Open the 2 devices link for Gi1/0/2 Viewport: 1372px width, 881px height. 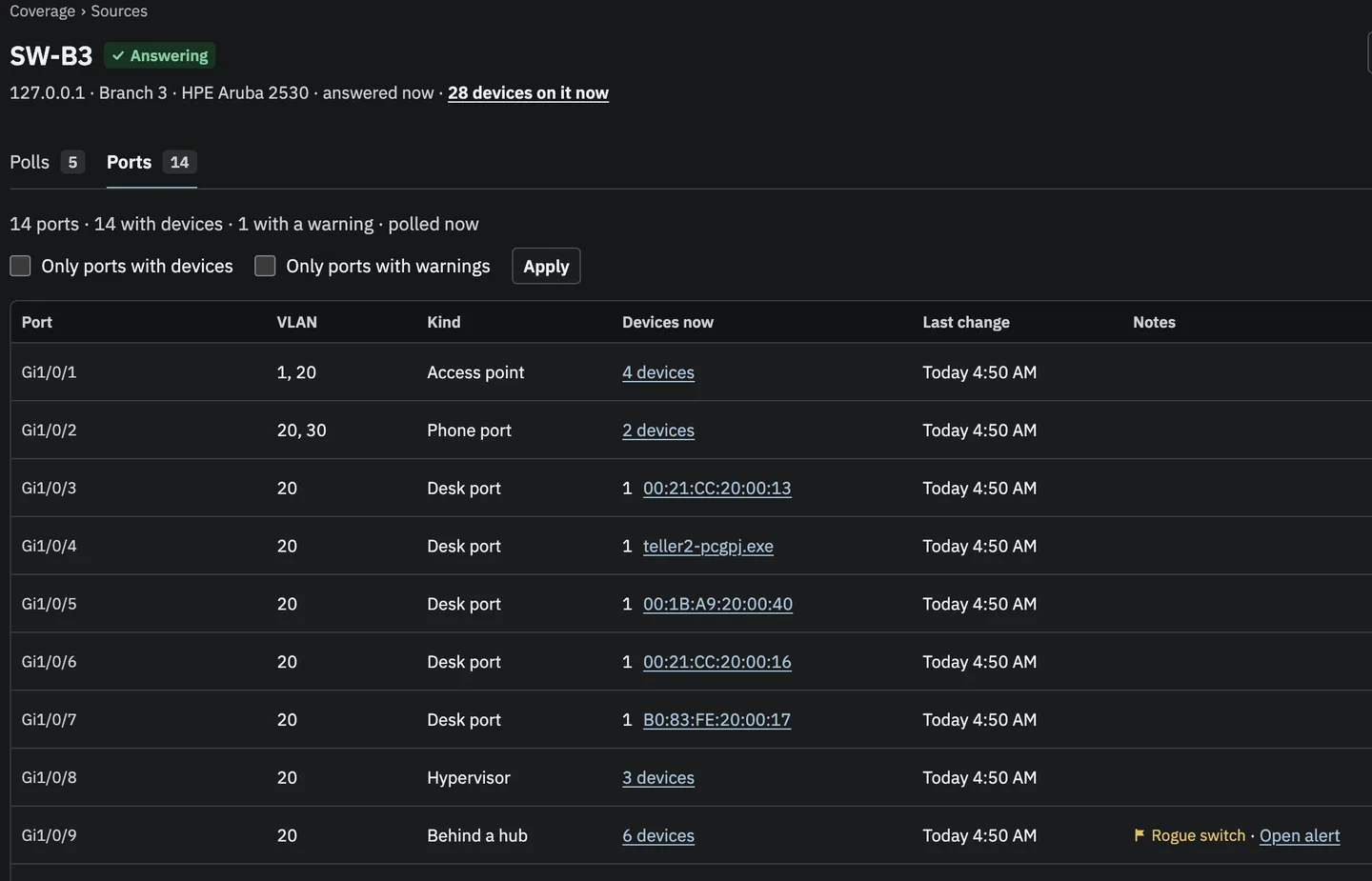pos(658,430)
